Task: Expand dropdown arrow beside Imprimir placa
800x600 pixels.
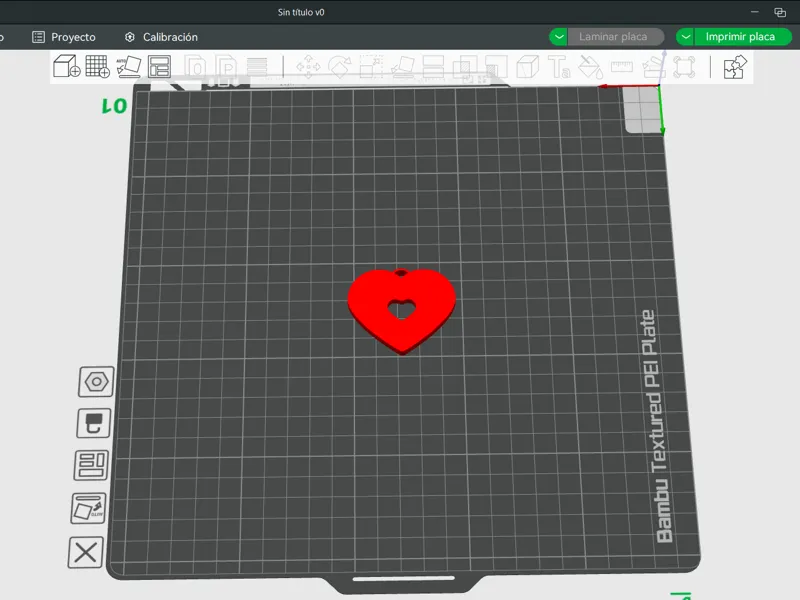Action: tap(686, 37)
